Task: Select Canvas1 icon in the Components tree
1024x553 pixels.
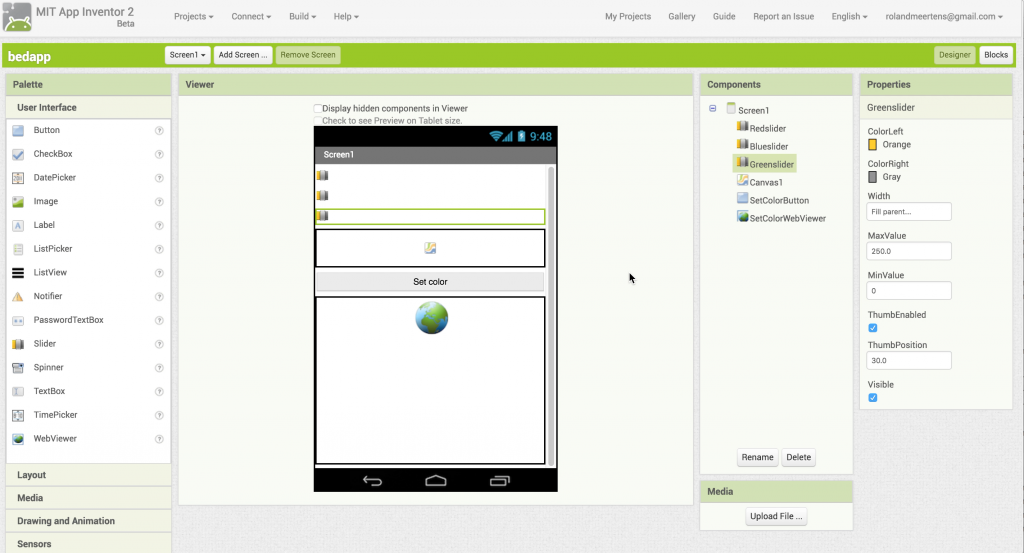Action: click(742, 181)
